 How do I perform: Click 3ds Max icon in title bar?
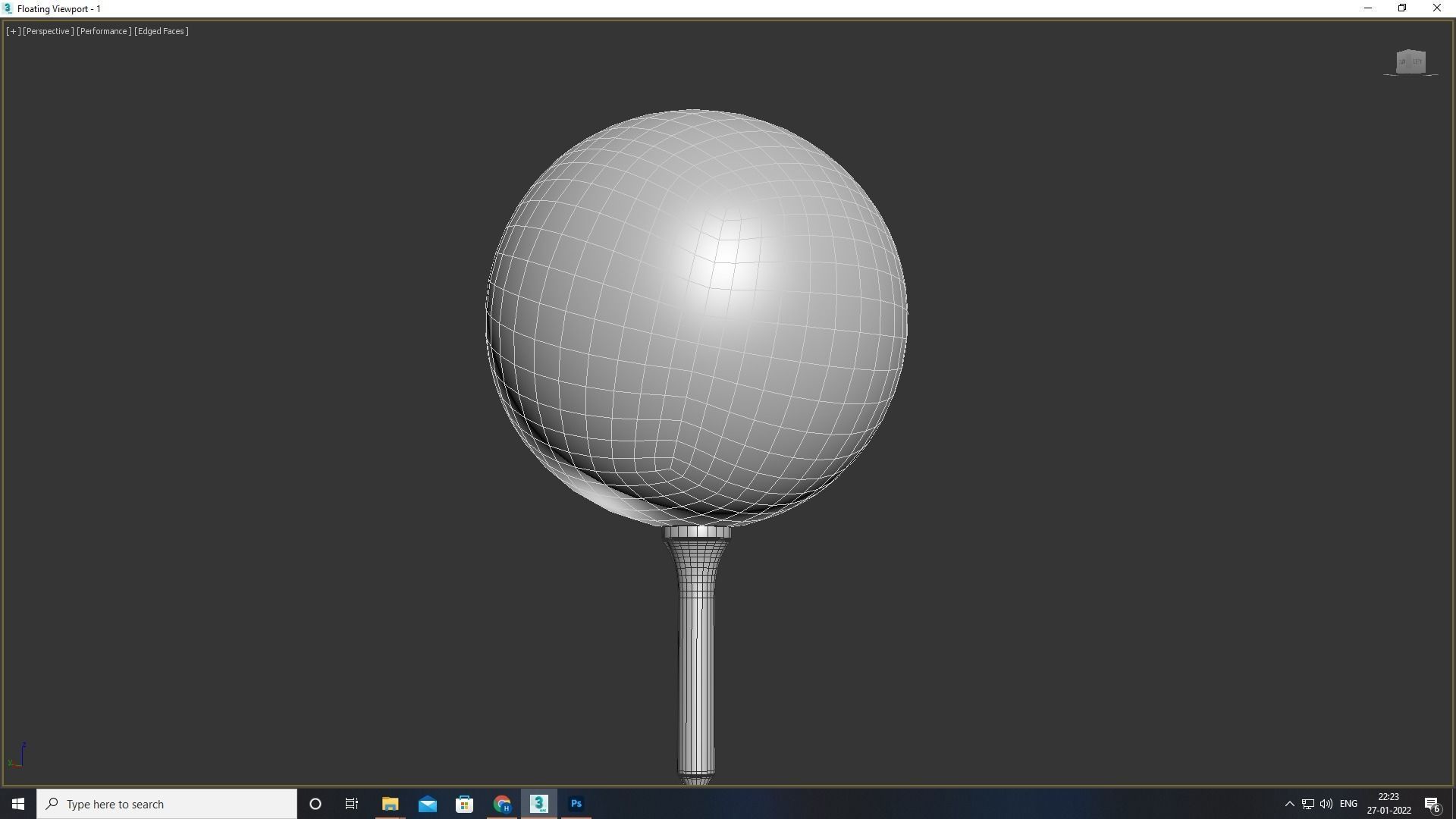pyautogui.click(x=8, y=8)
